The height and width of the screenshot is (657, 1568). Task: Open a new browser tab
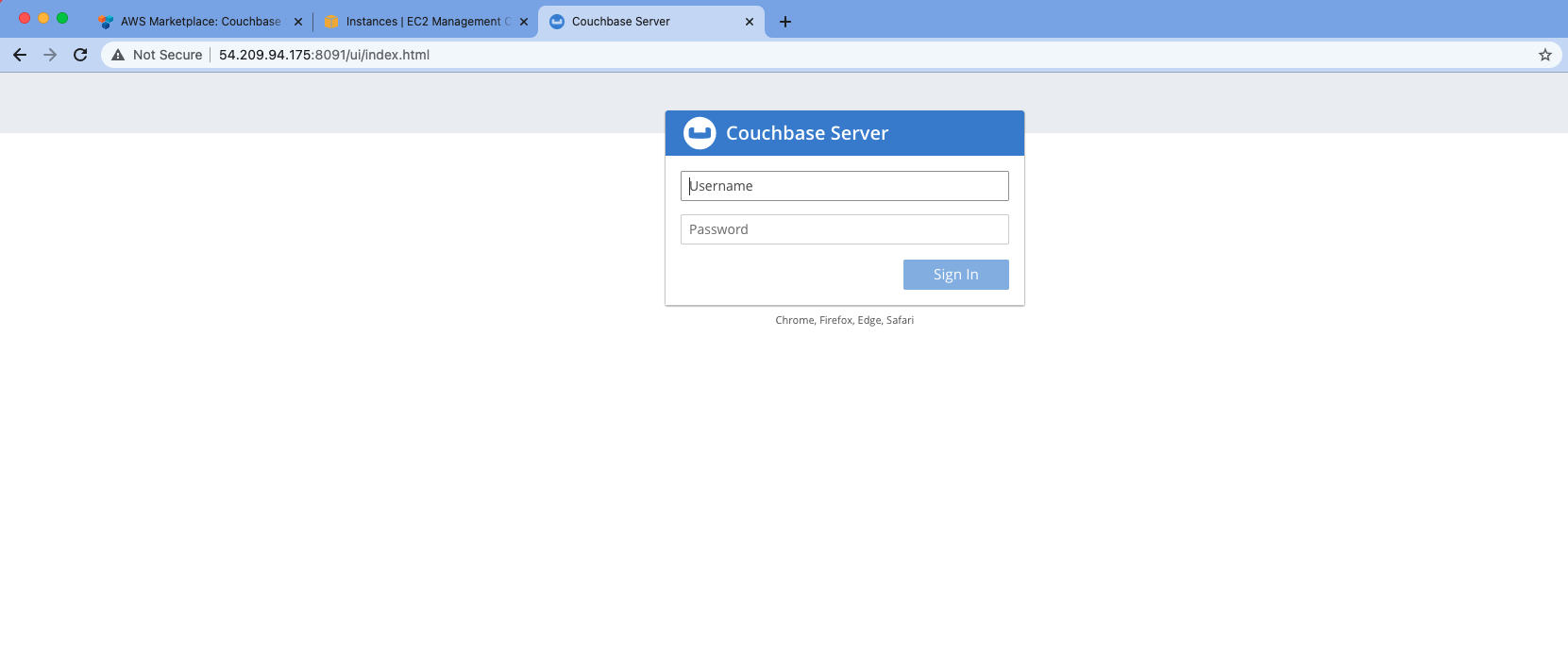coord(785,22)
